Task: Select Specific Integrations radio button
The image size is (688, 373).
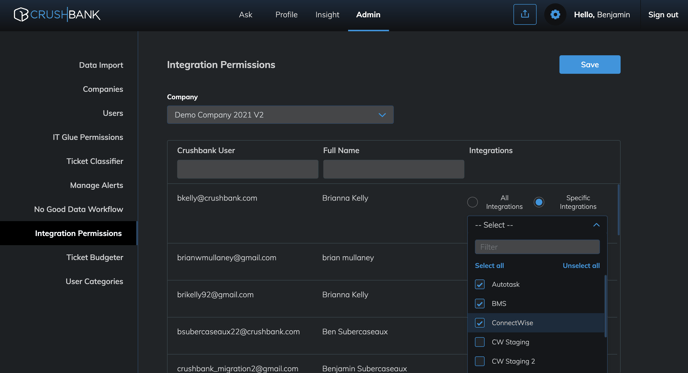Action: [x=539, y=202]
